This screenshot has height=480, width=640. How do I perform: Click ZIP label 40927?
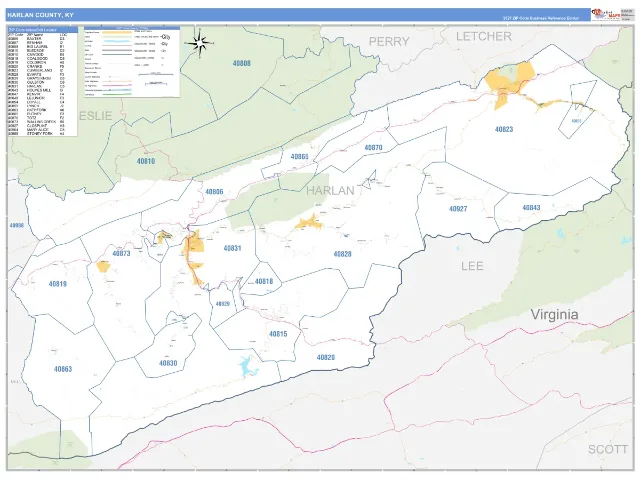pyautogui.click(x=458, y=209)
